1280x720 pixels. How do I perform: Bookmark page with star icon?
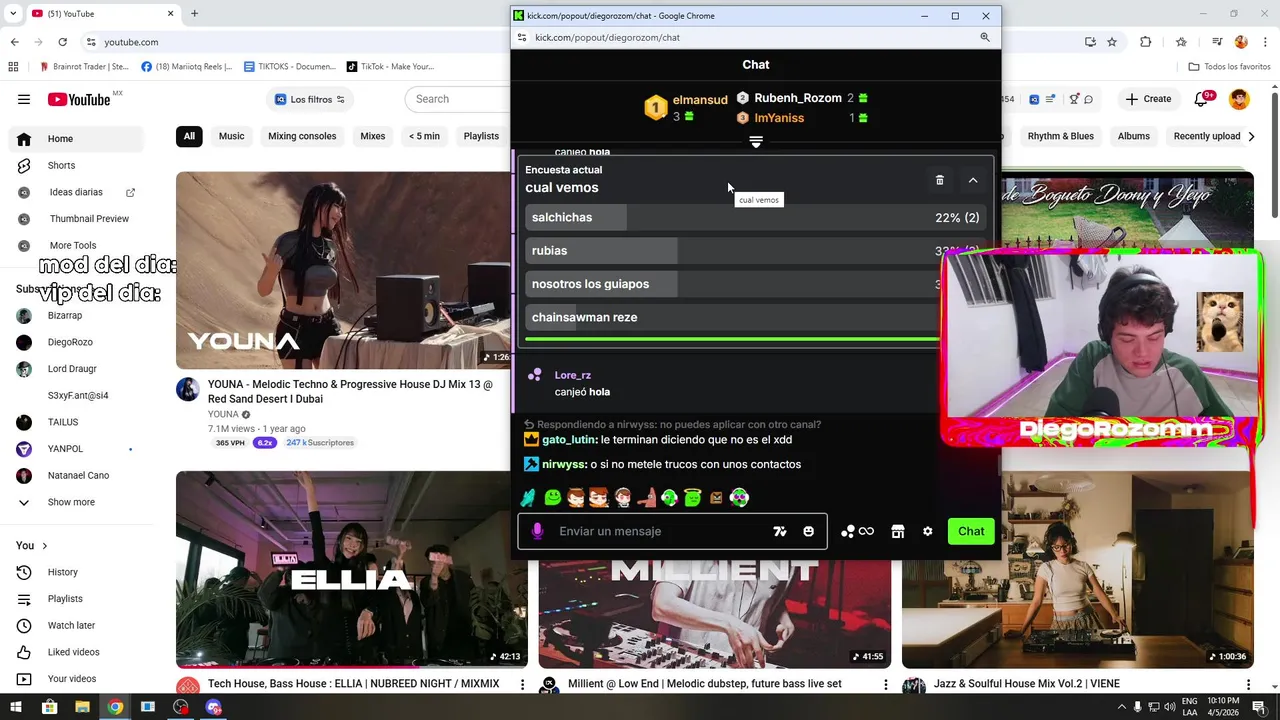1112,42
